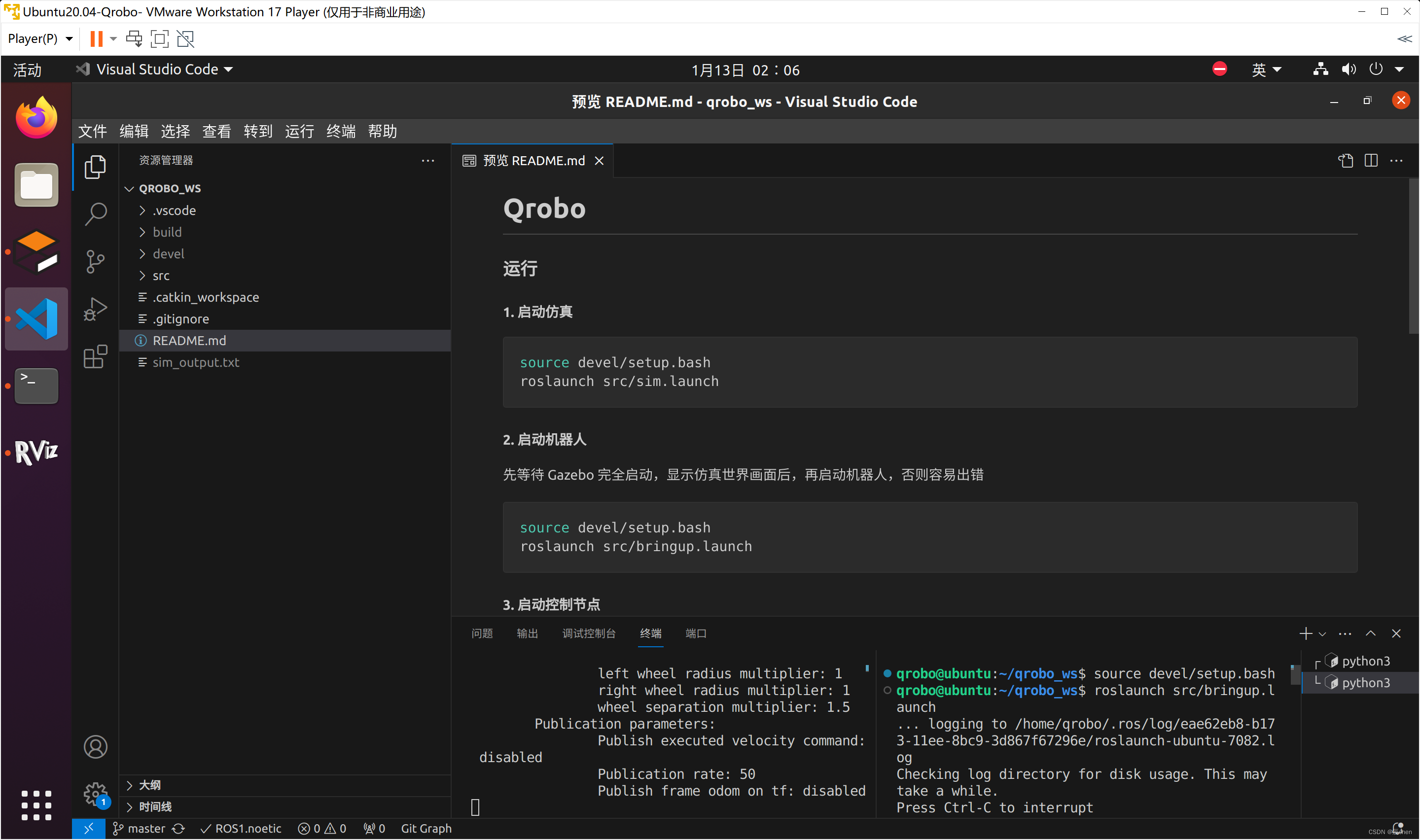This screenshot has width=1420, height=840.
Task: Open errors and warnings count
Action: point(322,828)
